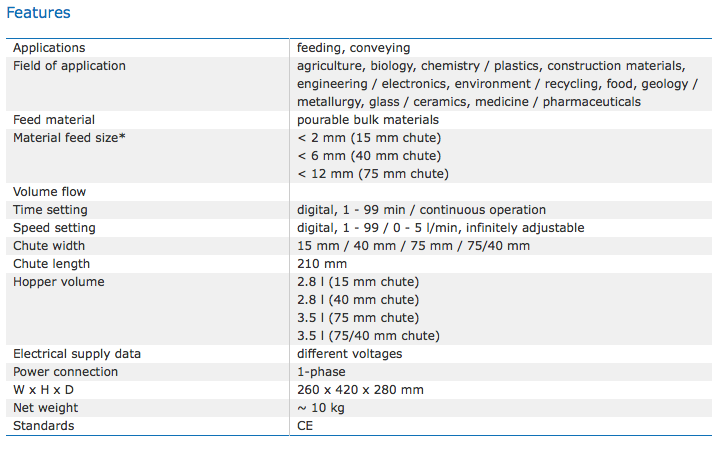Click the '260 x 420 x 280 mm' dimensions
This screenshot has width=715, height=454.
[360, 390]
